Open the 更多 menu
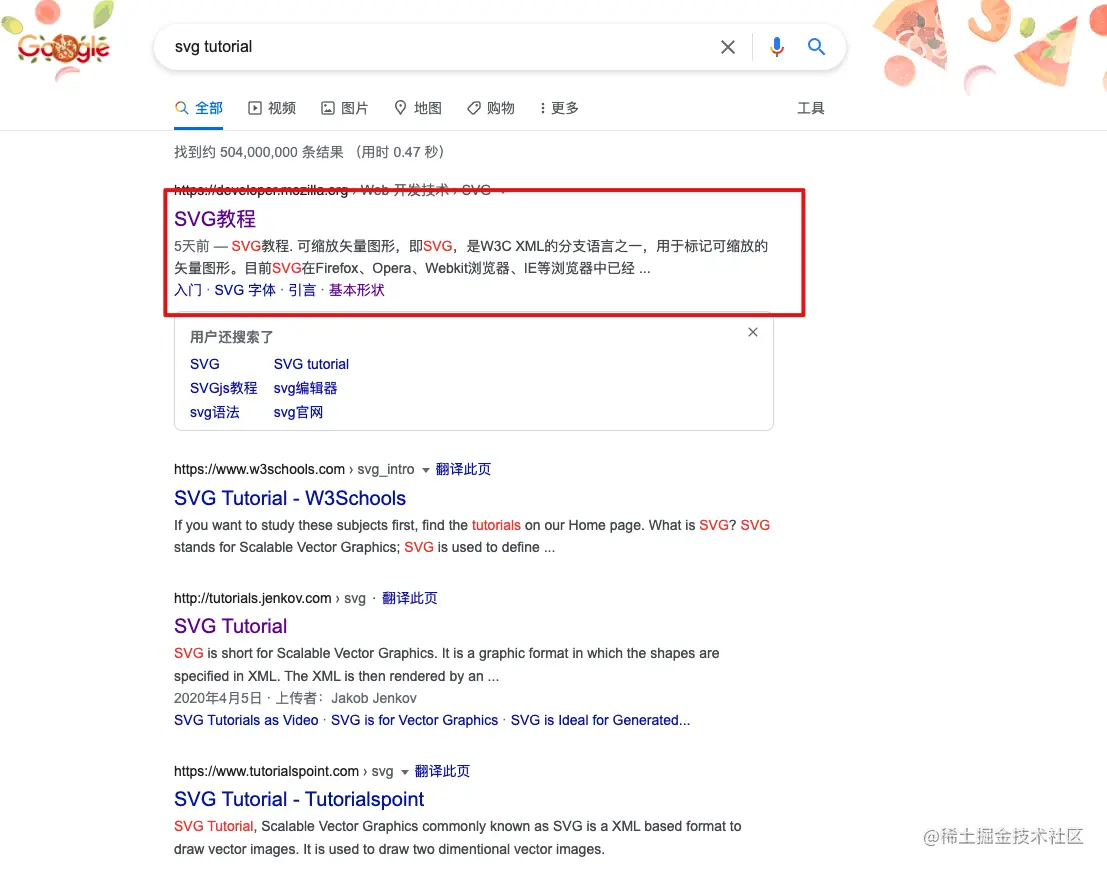The image size is (1107, 870). 559,108
